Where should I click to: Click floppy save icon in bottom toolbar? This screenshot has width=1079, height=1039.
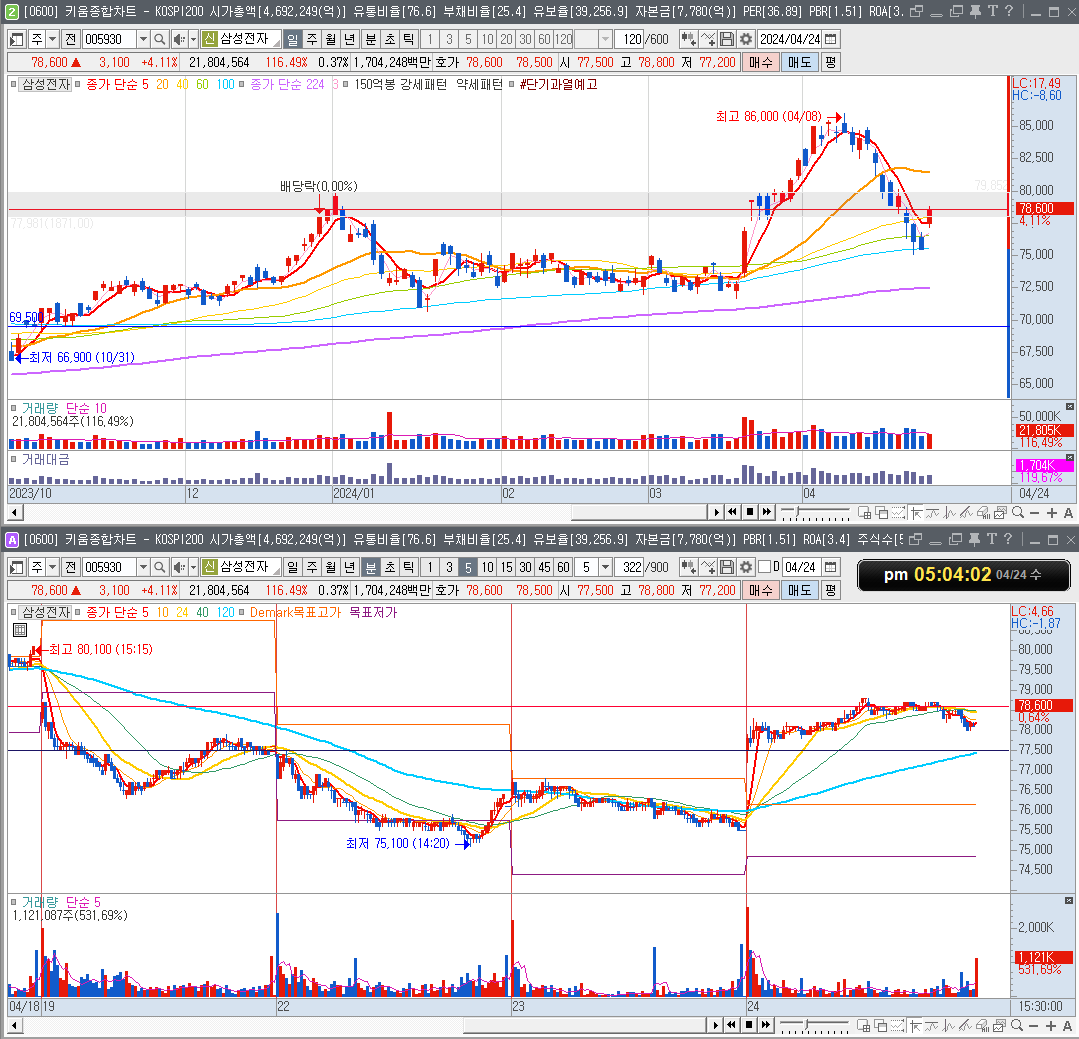tap(727, 567)
